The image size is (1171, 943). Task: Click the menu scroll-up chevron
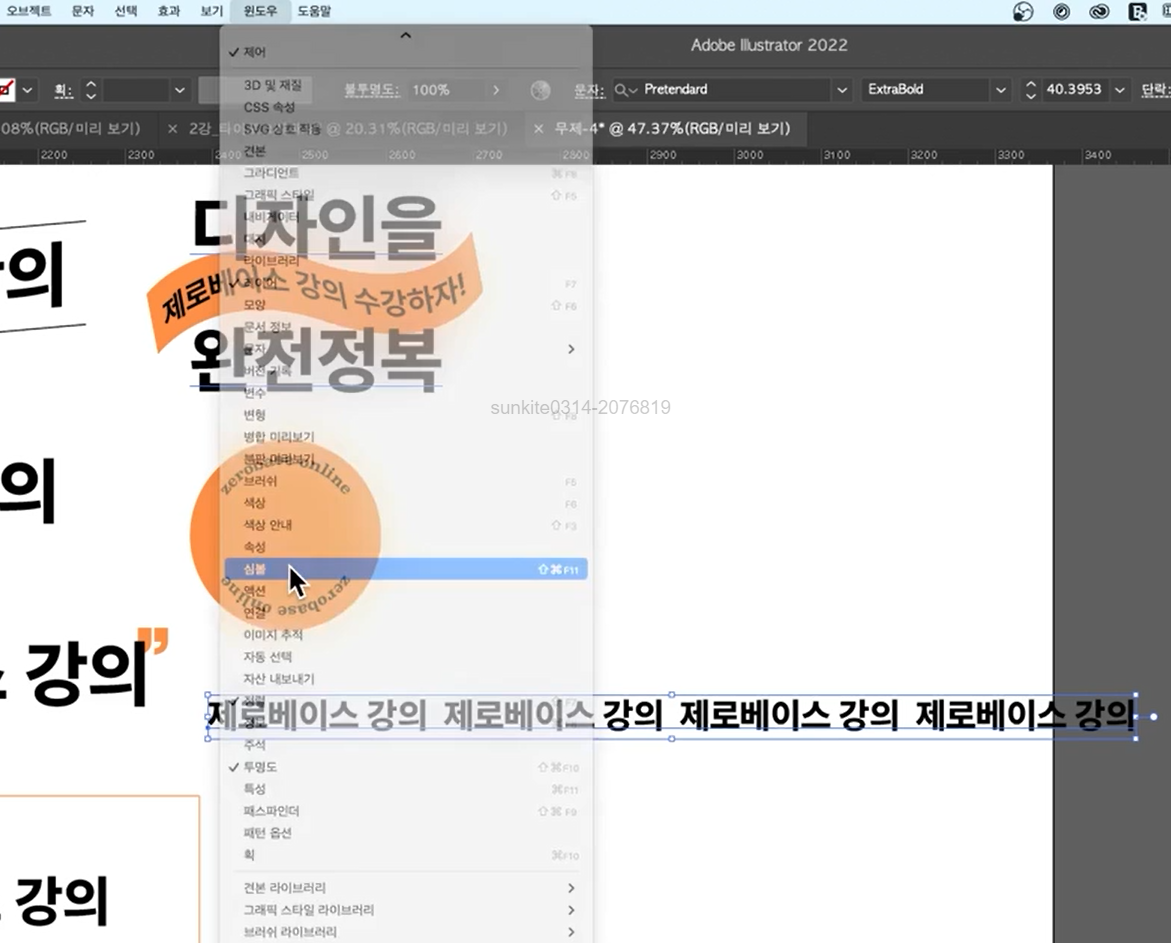[406, 35]
